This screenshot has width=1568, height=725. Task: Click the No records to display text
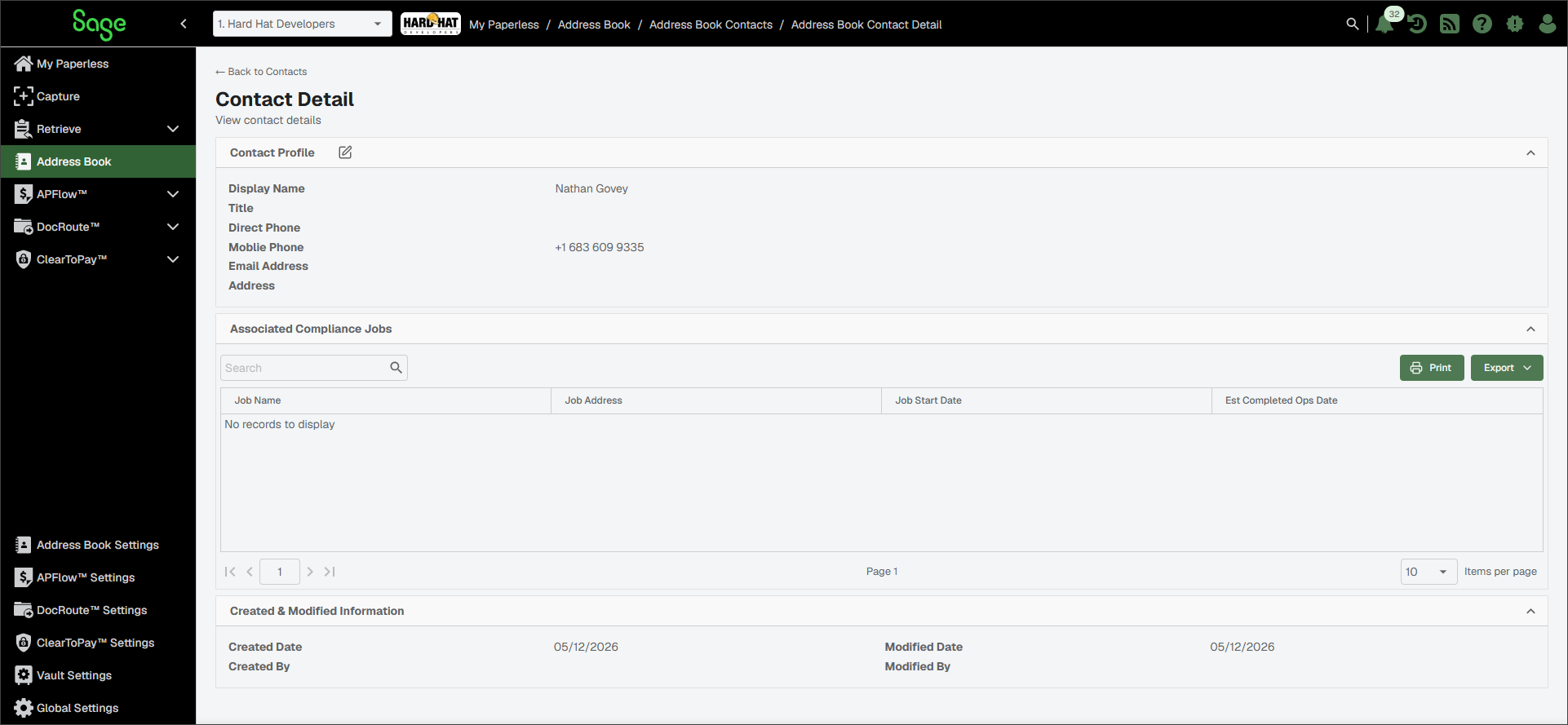pos(280,424)
